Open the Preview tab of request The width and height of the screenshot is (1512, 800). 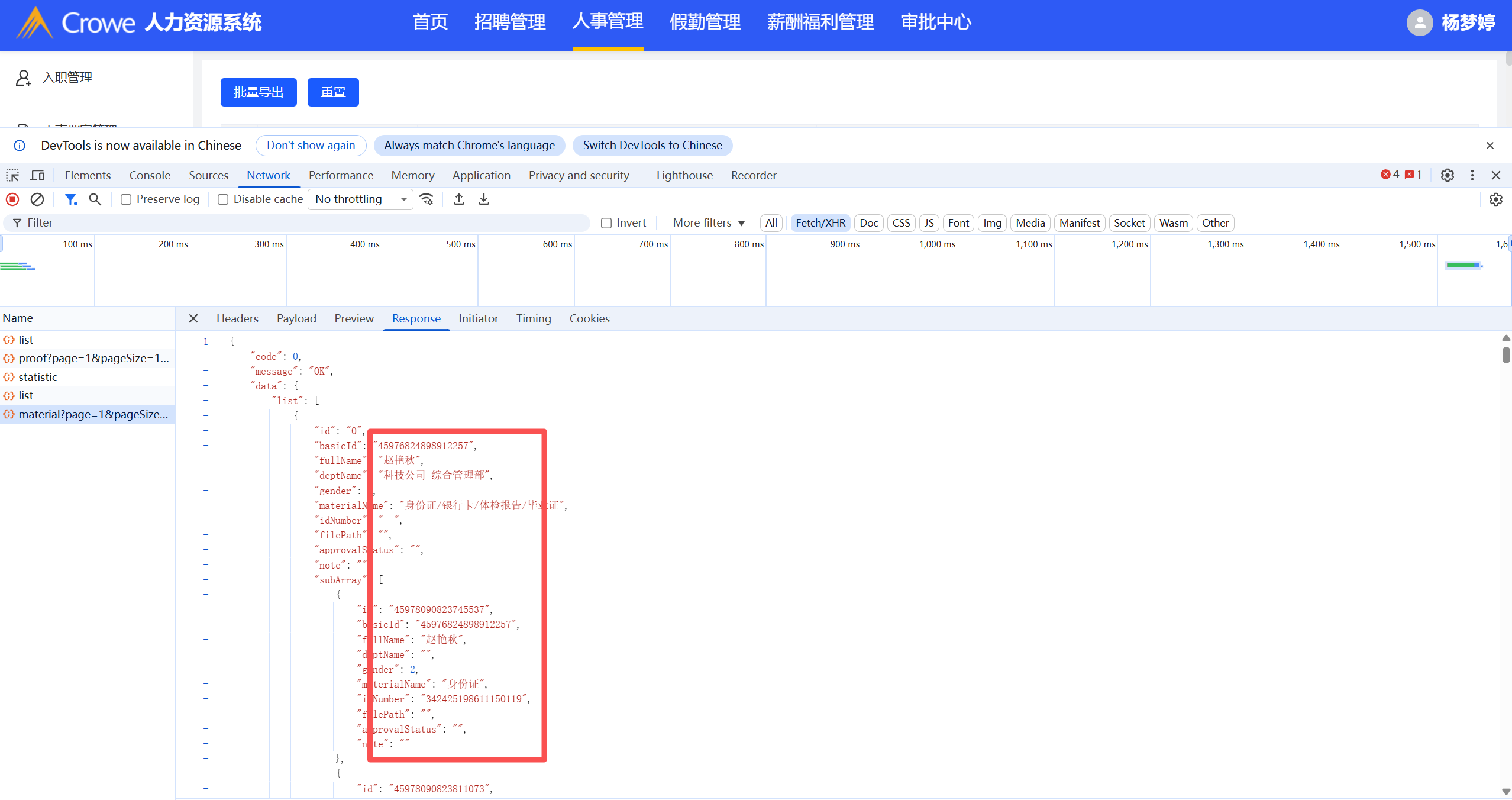click(354, 318)
